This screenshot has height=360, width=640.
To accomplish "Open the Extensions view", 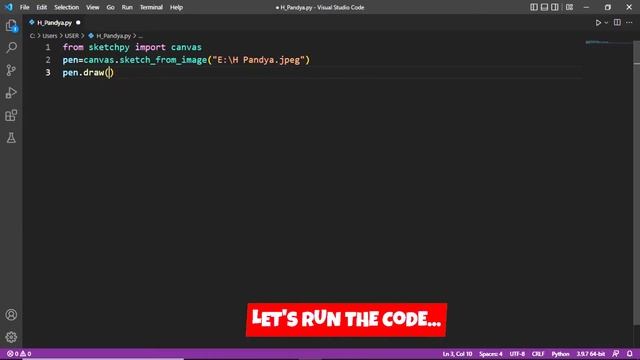I will pyautogui.click(x=11, y=115).
